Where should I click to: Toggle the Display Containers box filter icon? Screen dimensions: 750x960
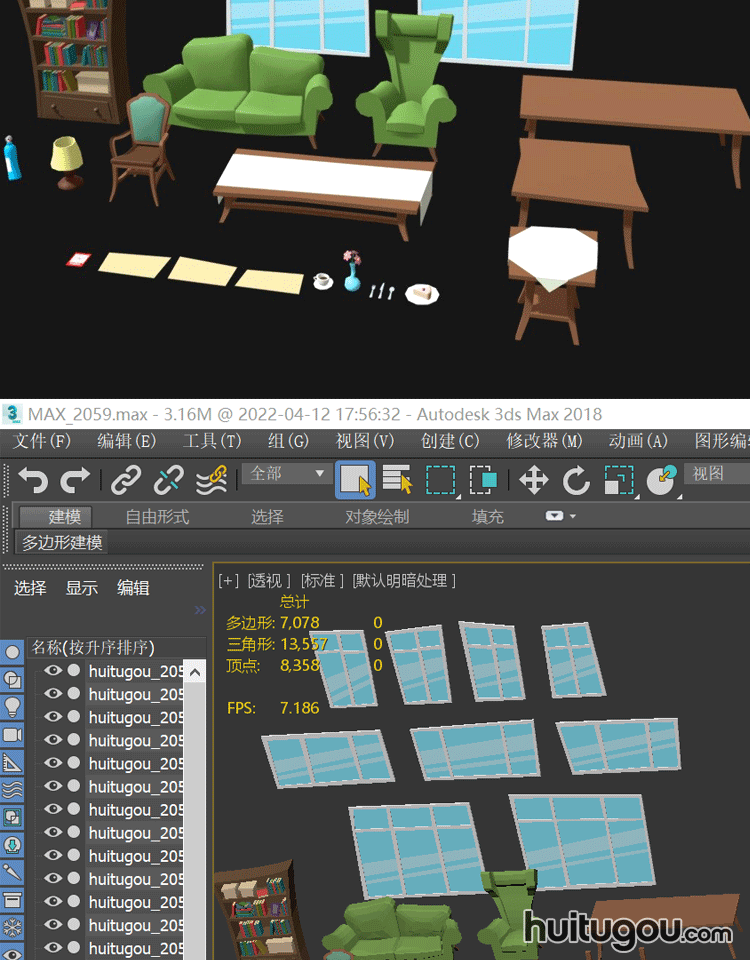[x=12, y=900]
